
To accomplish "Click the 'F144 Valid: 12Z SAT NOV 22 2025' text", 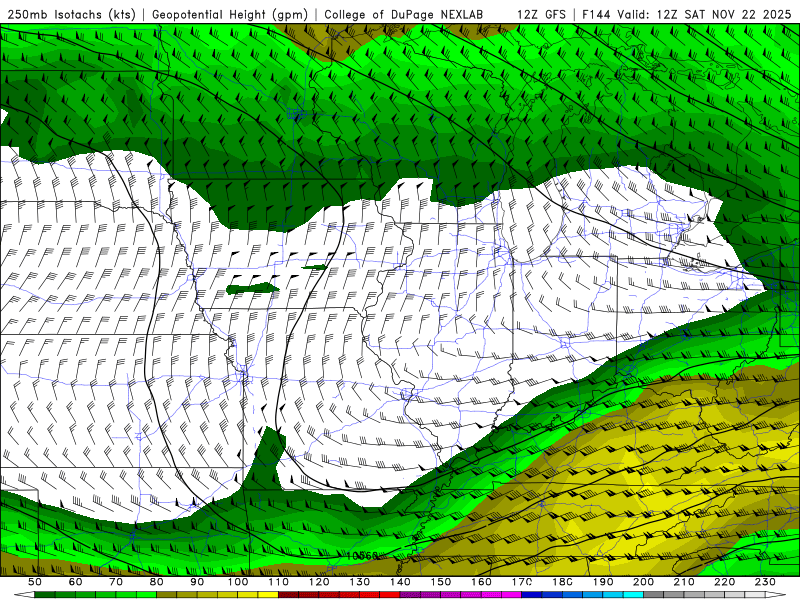I will tap(687, 14).
